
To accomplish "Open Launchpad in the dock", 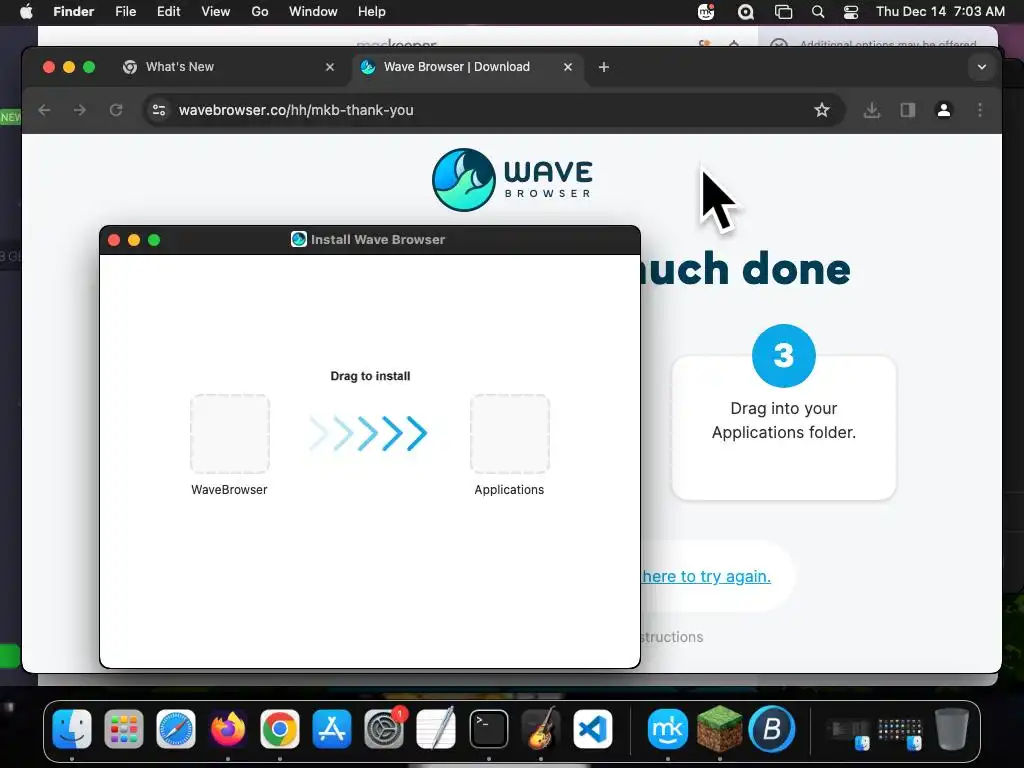I will pos(123,729).
